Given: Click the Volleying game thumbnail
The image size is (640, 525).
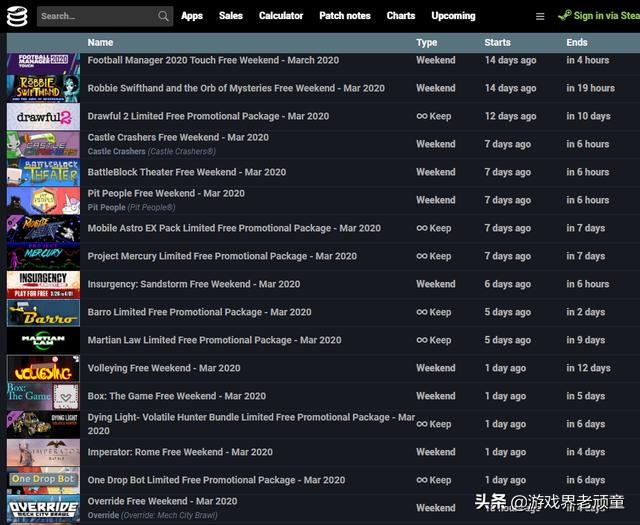Looking at the screenshot, I should coord(43,368).
